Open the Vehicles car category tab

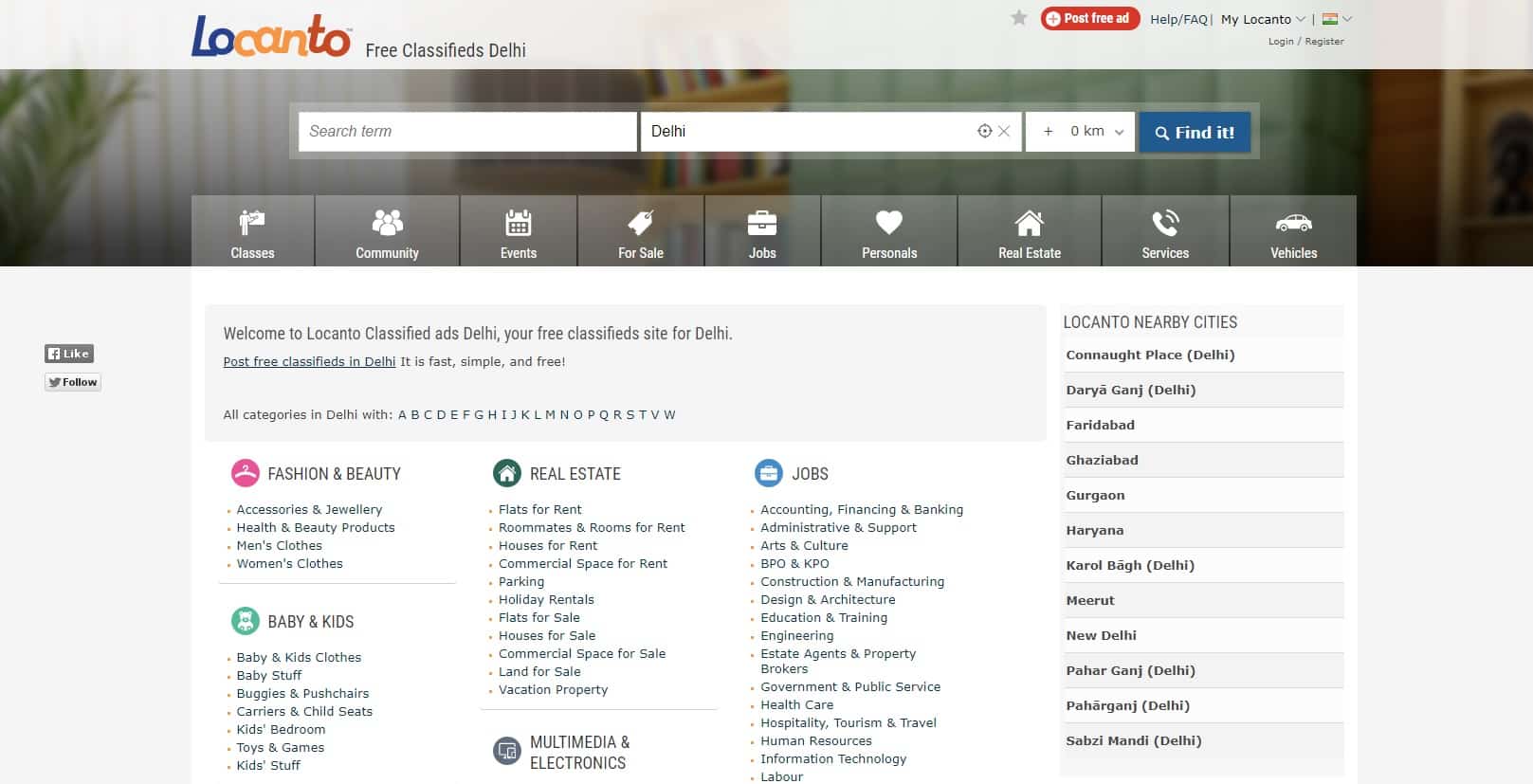1293,231
